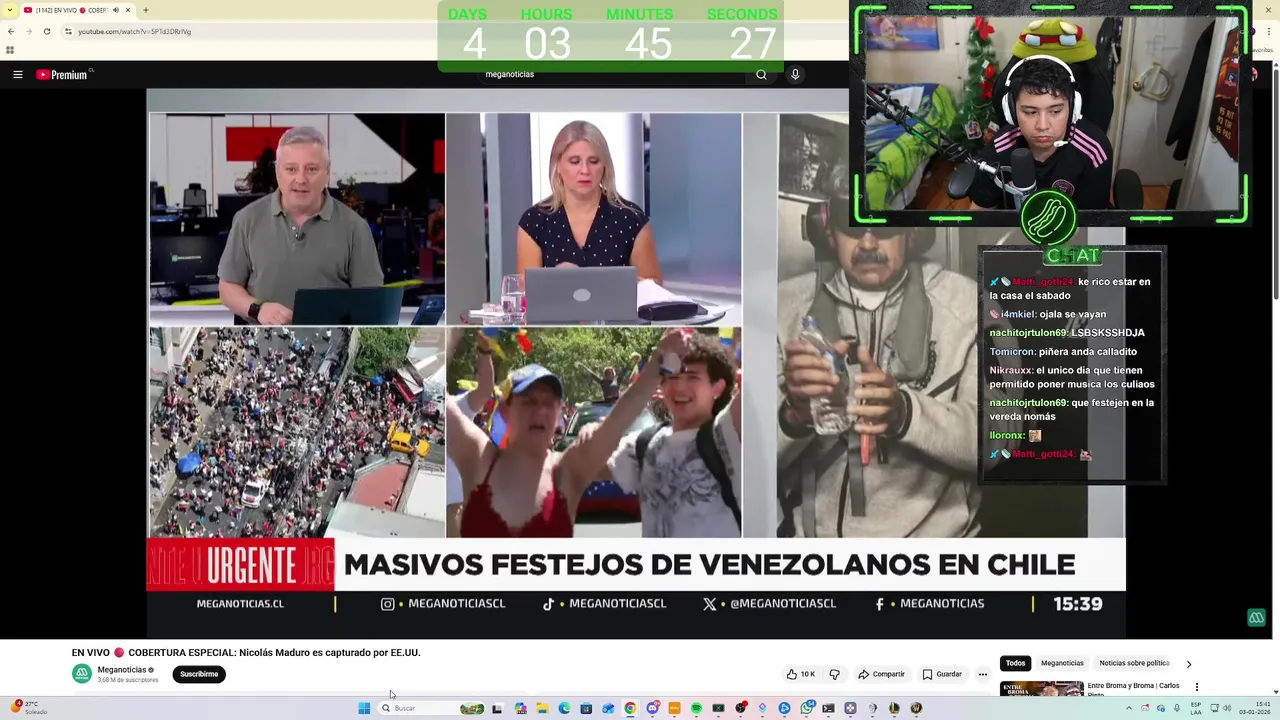Dislike the video with thumbs down
This screenshot has height=720, width=1280.
(x=834, y=674)
